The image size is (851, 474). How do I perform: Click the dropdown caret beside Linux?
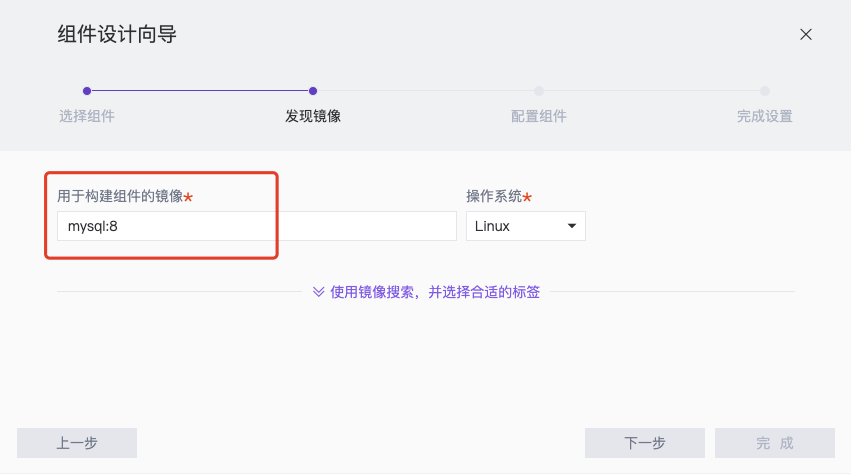571,226
